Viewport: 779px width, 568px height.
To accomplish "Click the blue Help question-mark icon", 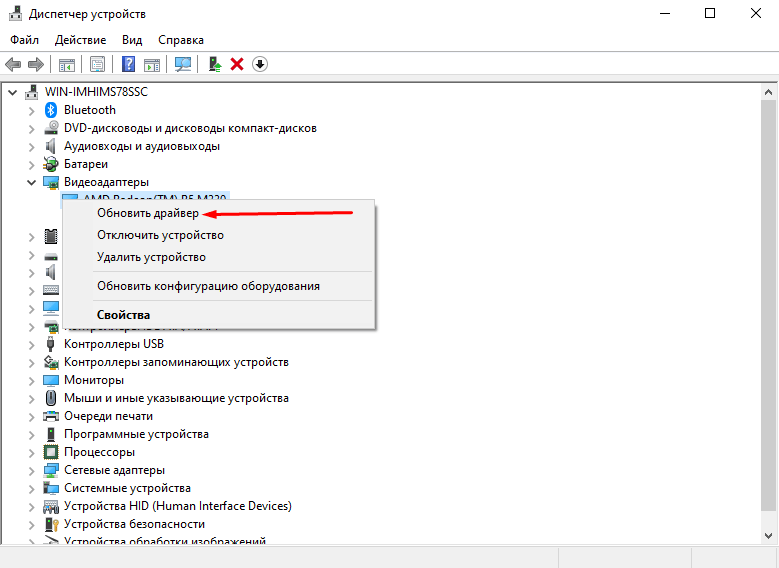I will pos(128,64).
